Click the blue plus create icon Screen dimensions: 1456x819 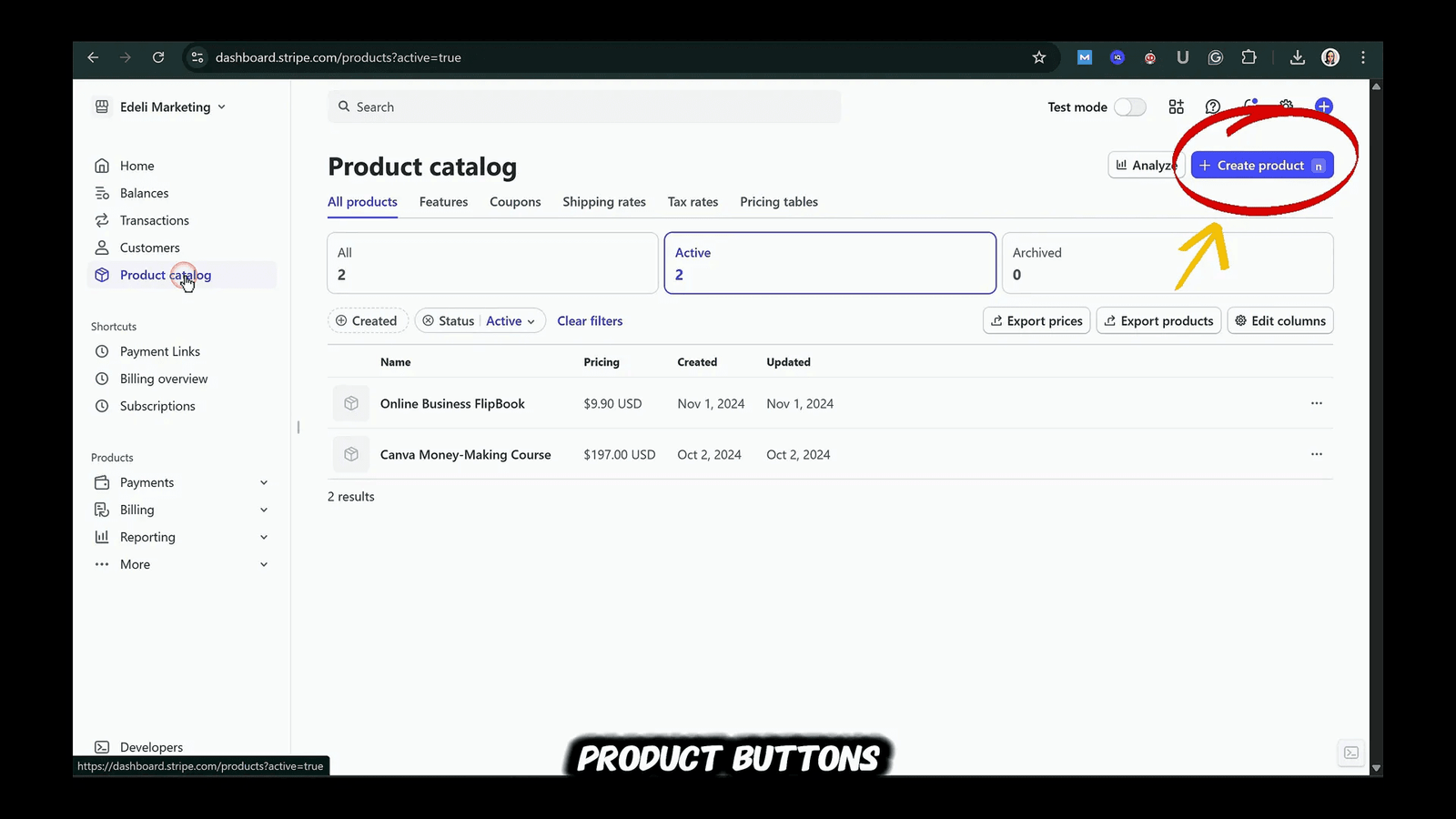point(1324,106)
